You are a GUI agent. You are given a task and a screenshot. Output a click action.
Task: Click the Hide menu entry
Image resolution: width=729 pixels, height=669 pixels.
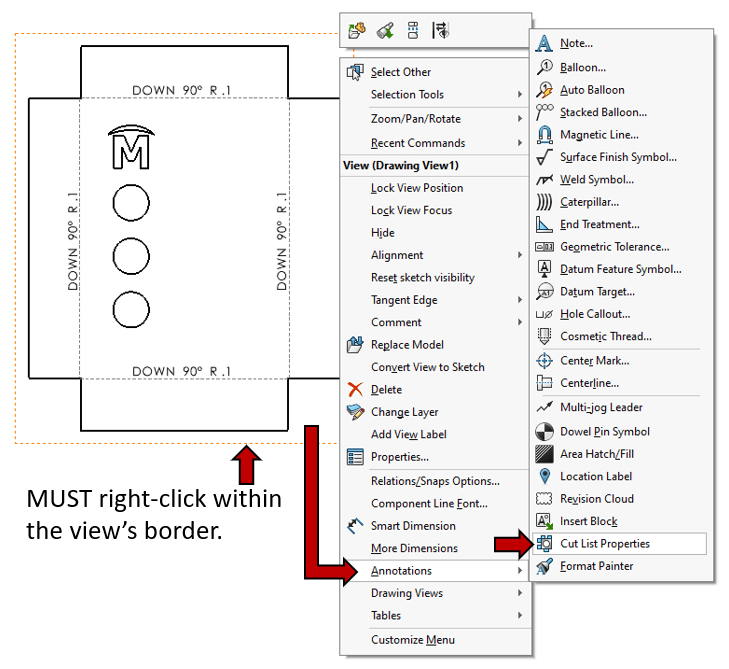(x=383, y=233)
